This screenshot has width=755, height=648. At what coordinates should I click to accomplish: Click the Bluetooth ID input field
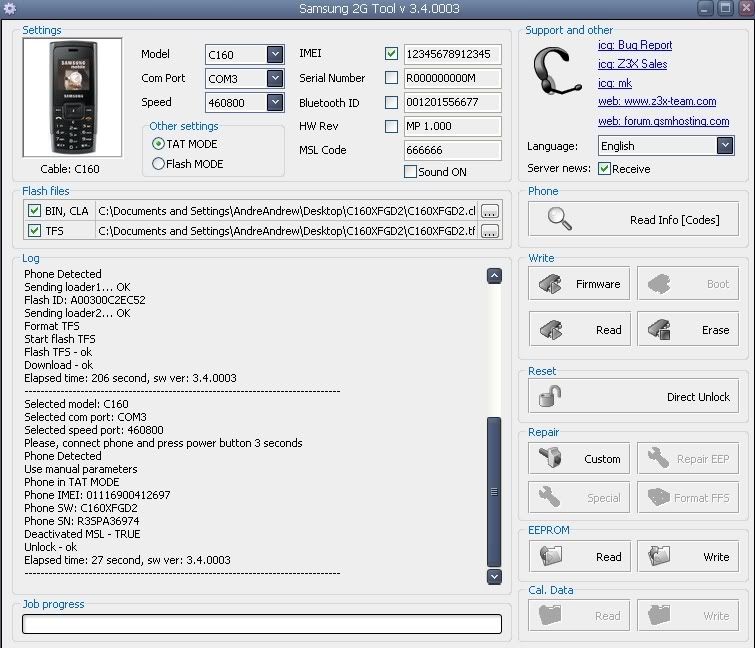pyautogui.click(x=452, y=102)
